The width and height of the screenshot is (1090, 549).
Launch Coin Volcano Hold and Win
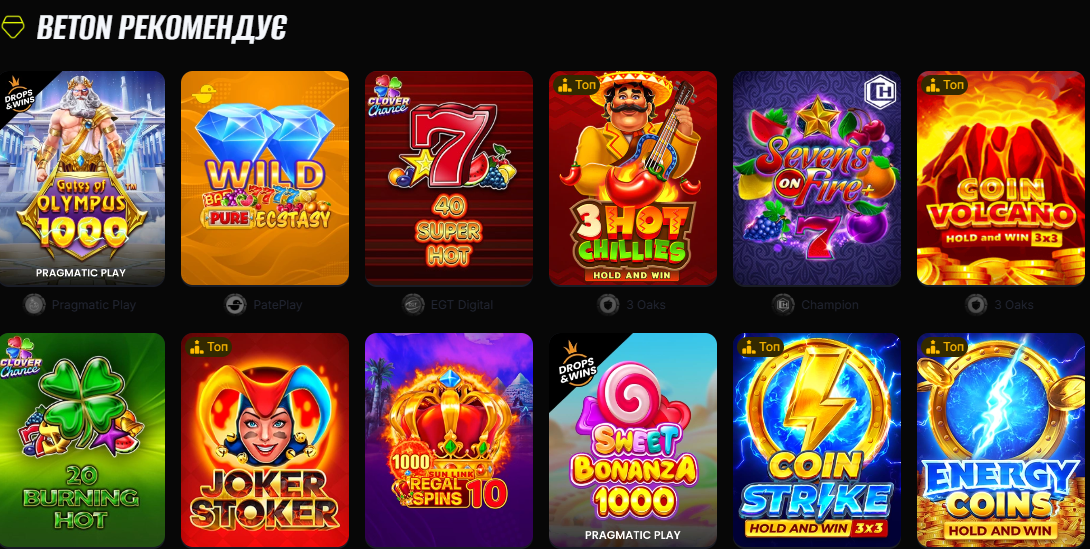[x=1001, y=178]
